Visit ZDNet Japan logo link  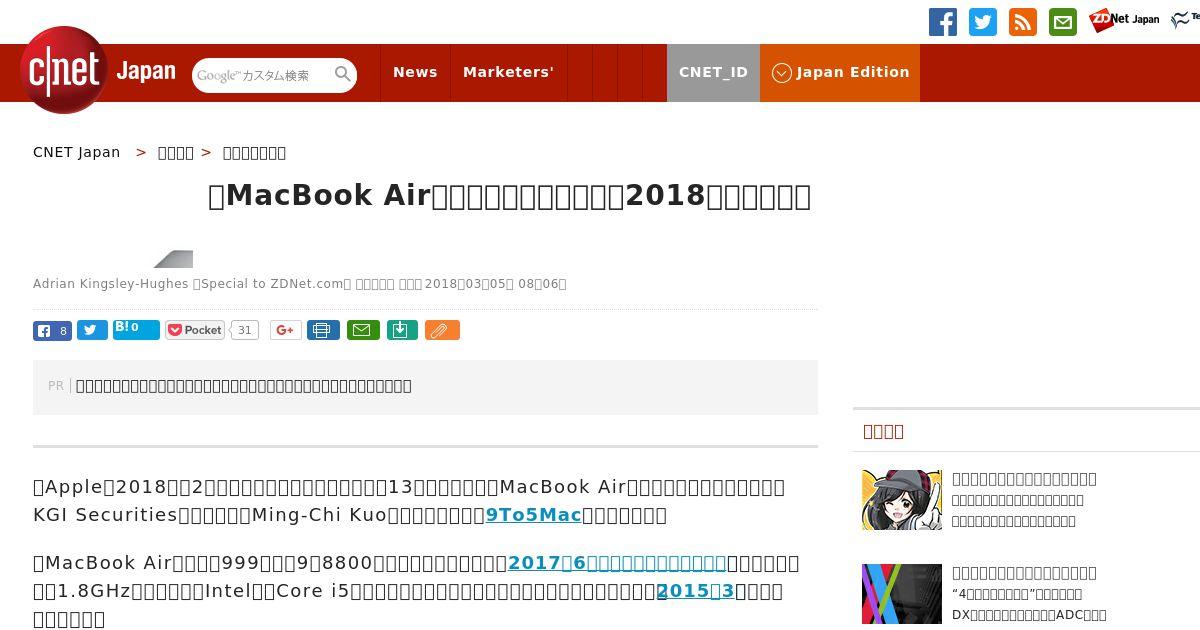click(x=1124, y=19)
